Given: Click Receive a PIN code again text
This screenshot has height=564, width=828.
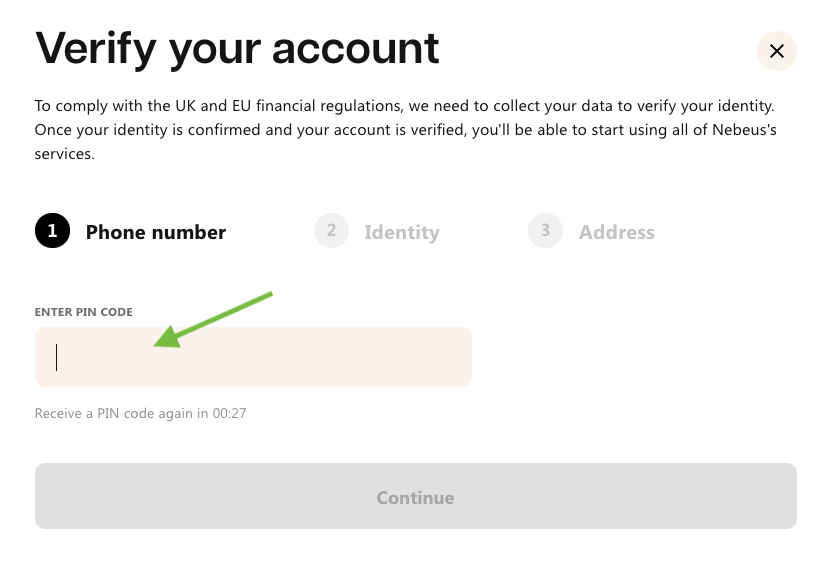Looking at the screenshot, I should coord(121,413).
